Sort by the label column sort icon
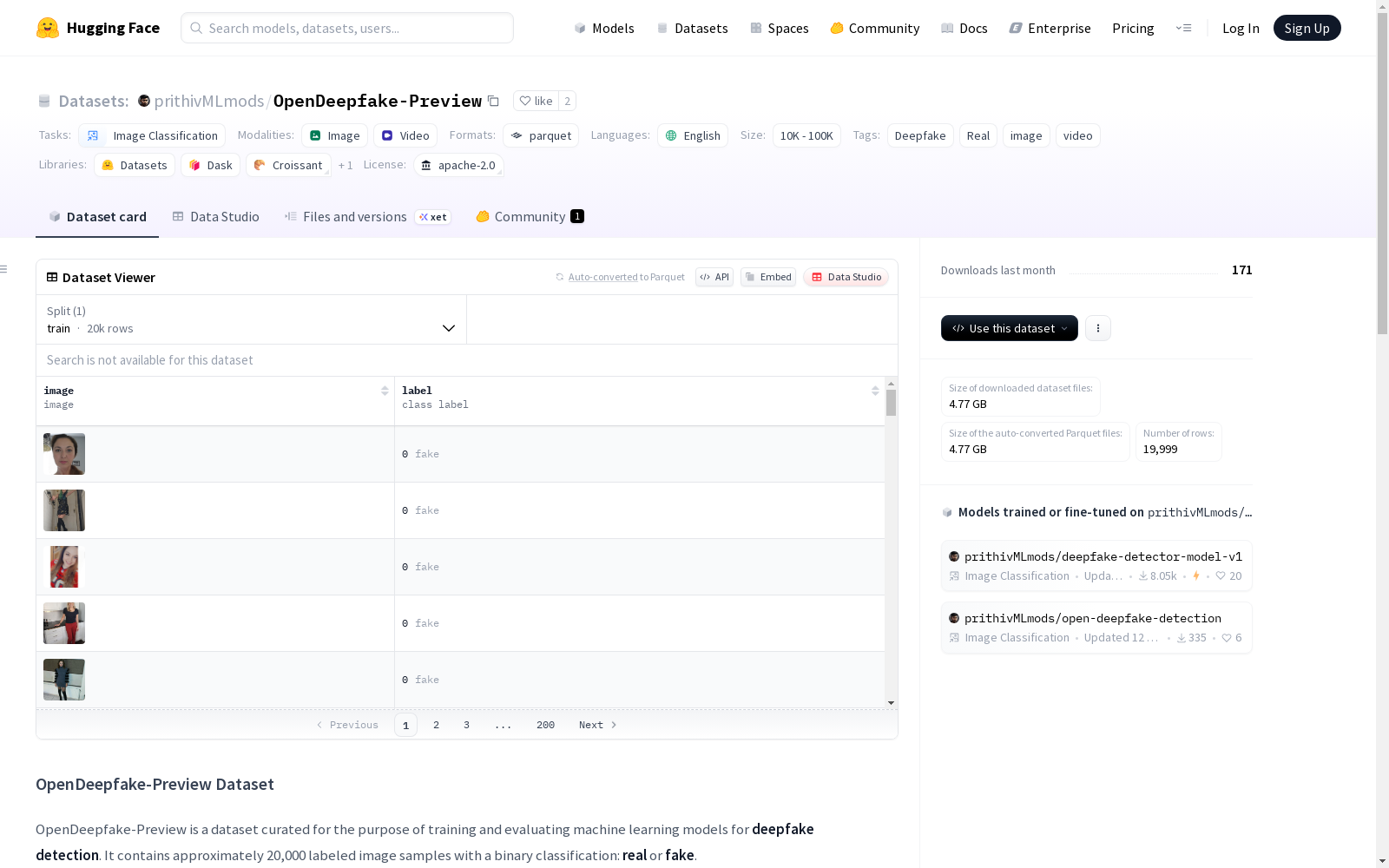1389x868 pixels. pos(875,391)
